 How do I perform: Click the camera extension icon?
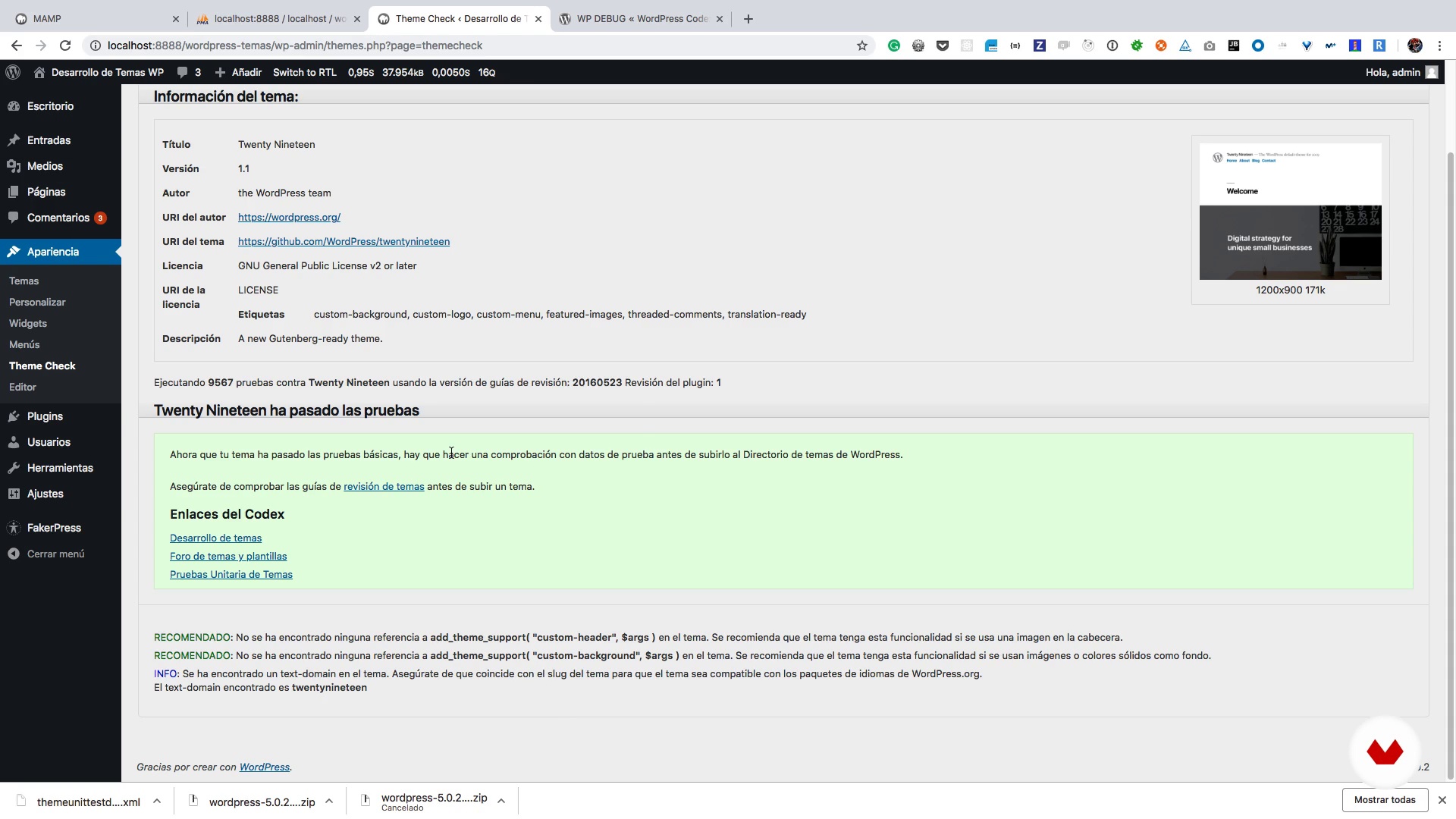[x=1210, y=45]
